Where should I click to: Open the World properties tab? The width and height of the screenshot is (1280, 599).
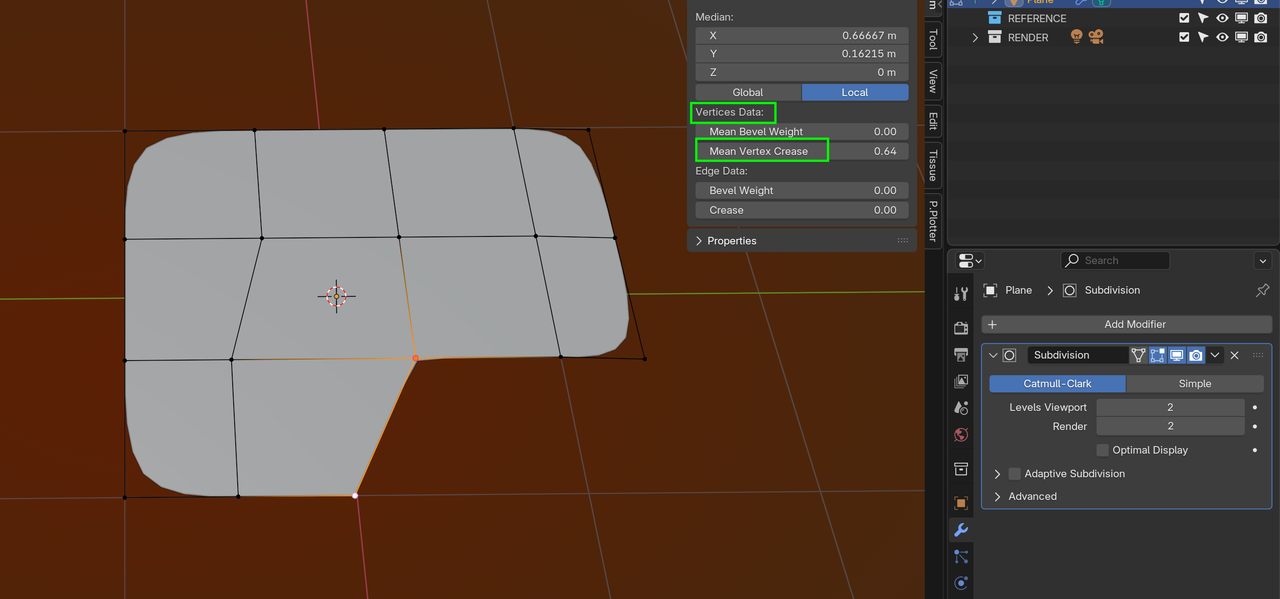(x=961, y=435)
